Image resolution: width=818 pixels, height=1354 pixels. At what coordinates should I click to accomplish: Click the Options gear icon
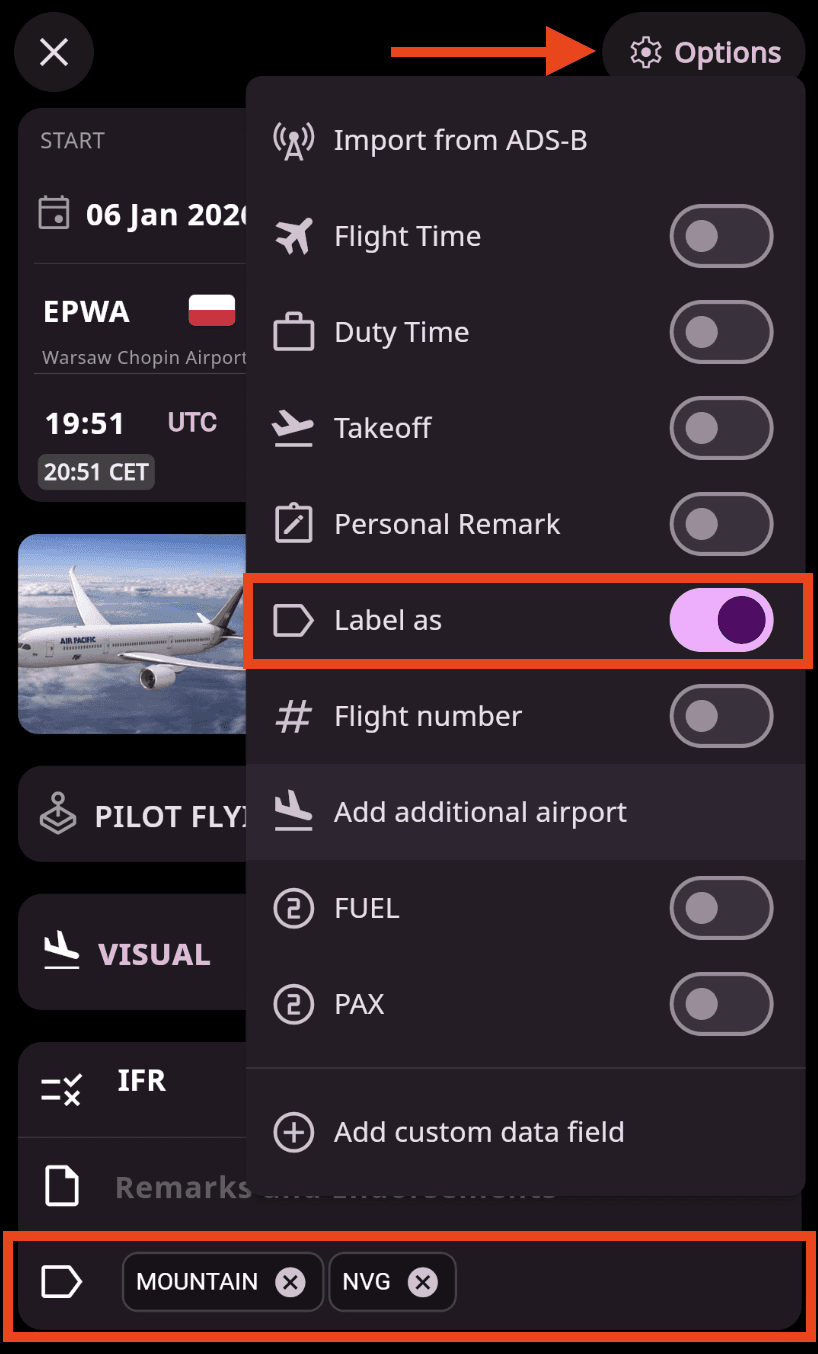point(647,52)
